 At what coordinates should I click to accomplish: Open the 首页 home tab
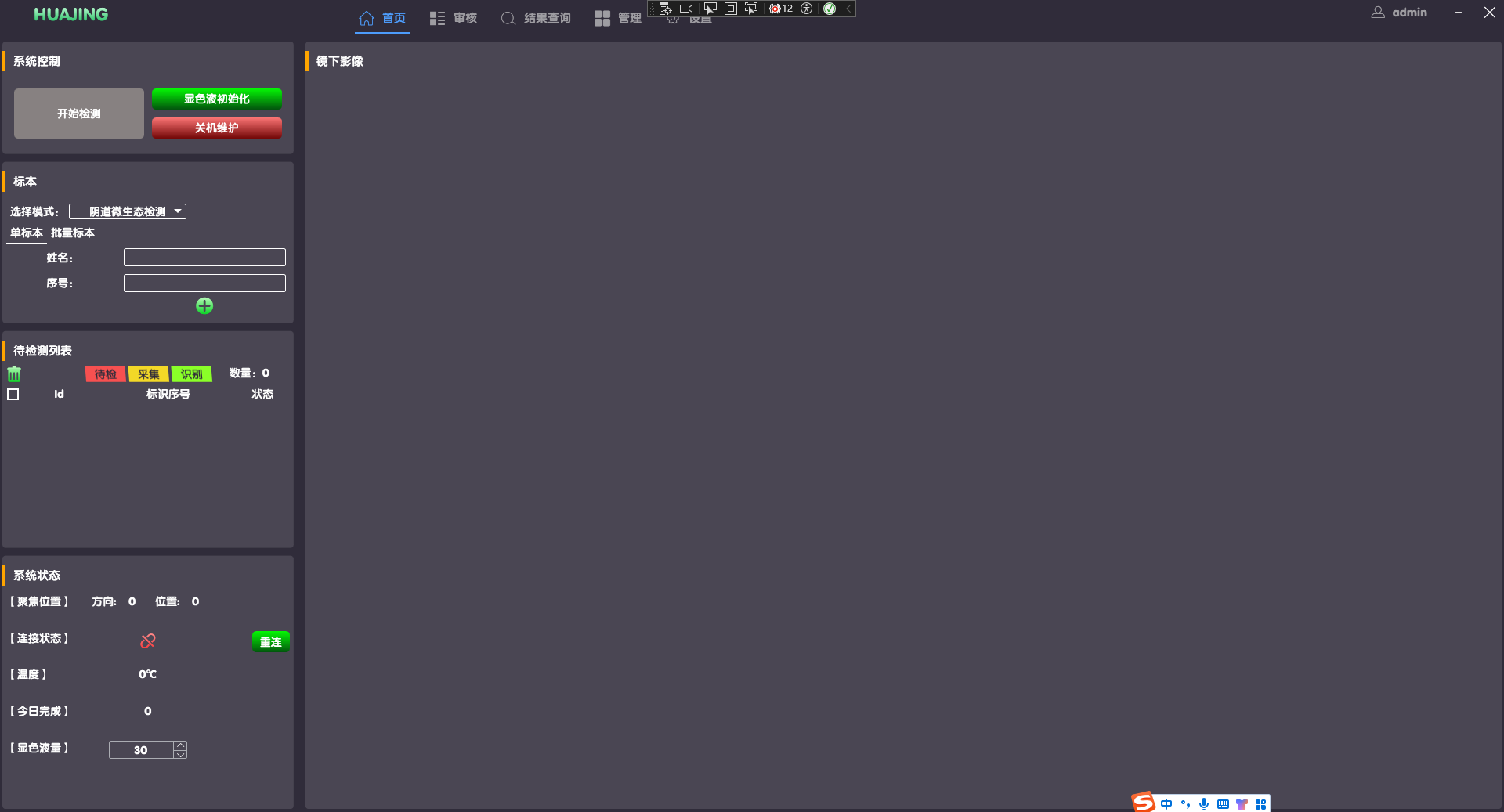[x=382, y=18]
